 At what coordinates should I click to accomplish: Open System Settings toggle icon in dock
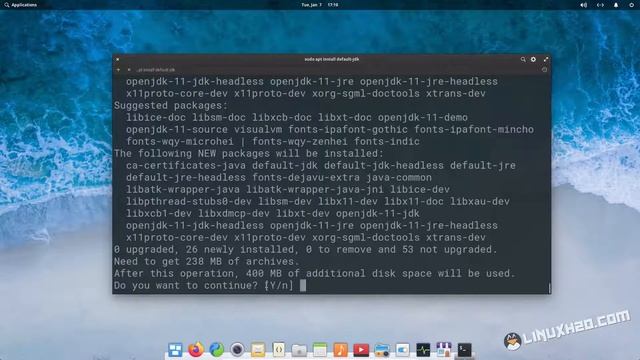(402, 350)
